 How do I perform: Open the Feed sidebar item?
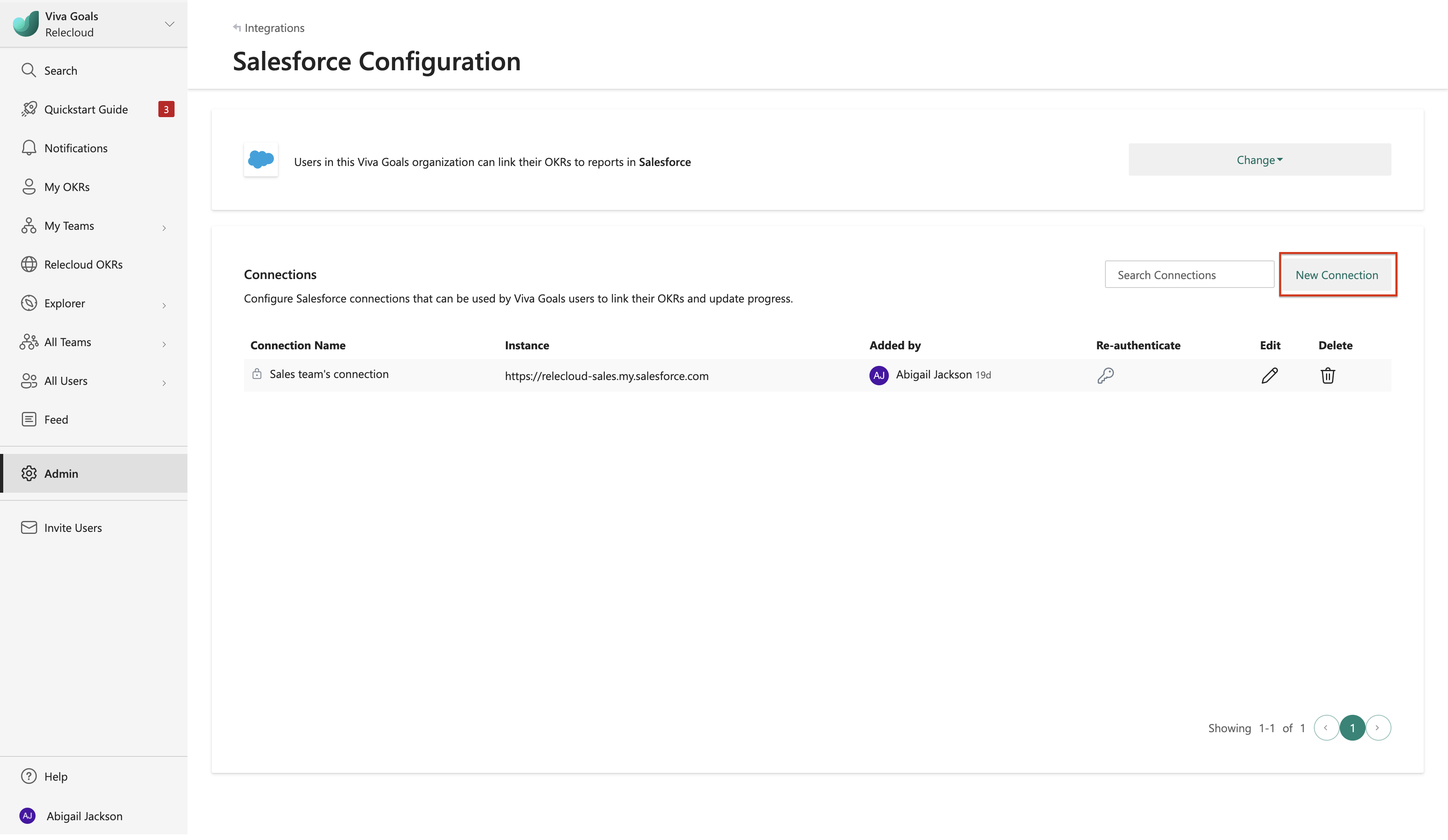[55, 420]
